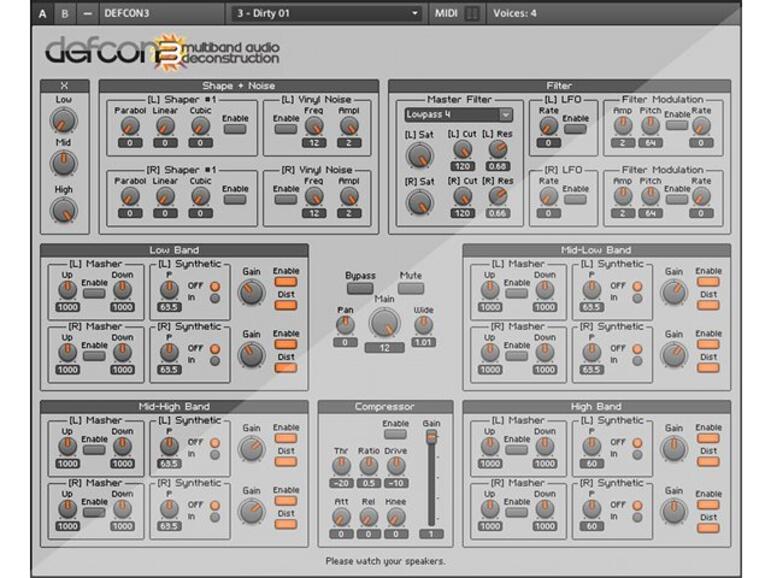The width and height of the screenshot is (770, 578).
Task: Enable the [L] Shaper #1
Action: coord(235,129)
